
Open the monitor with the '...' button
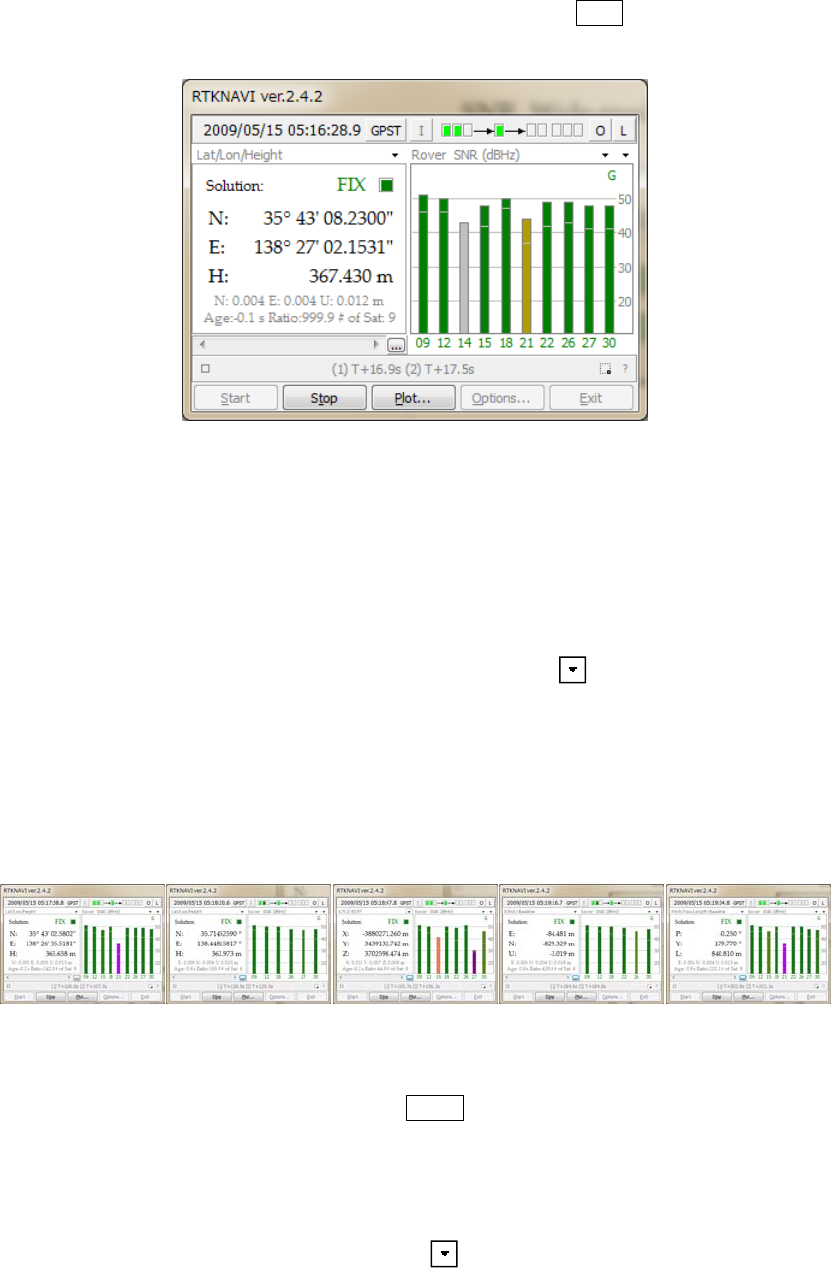click(x=396, y=345)
